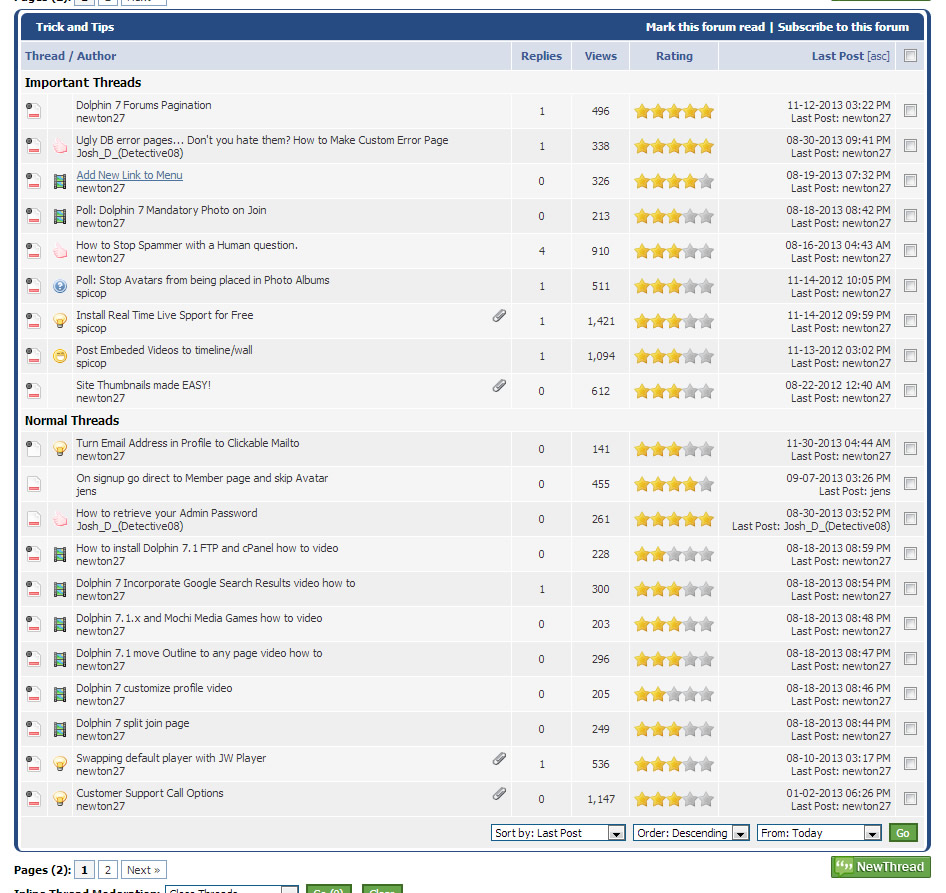Click lightbulb icon beside 'Customer Support Call Options'
The image size is (946, 893).
(60, 799)
